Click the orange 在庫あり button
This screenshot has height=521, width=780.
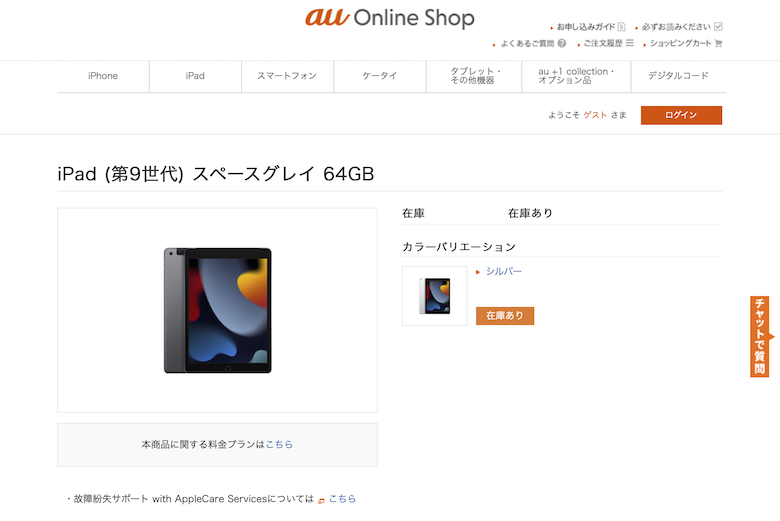[x=504, y=315]
